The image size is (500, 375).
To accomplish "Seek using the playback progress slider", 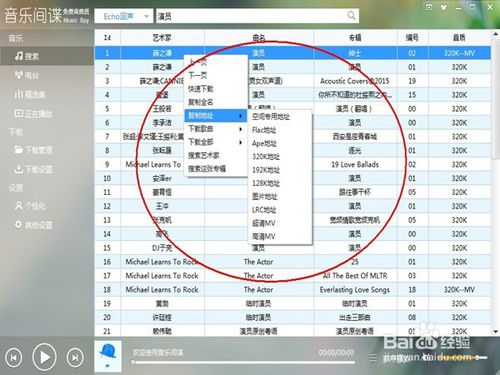I will (x=244, y=363).
